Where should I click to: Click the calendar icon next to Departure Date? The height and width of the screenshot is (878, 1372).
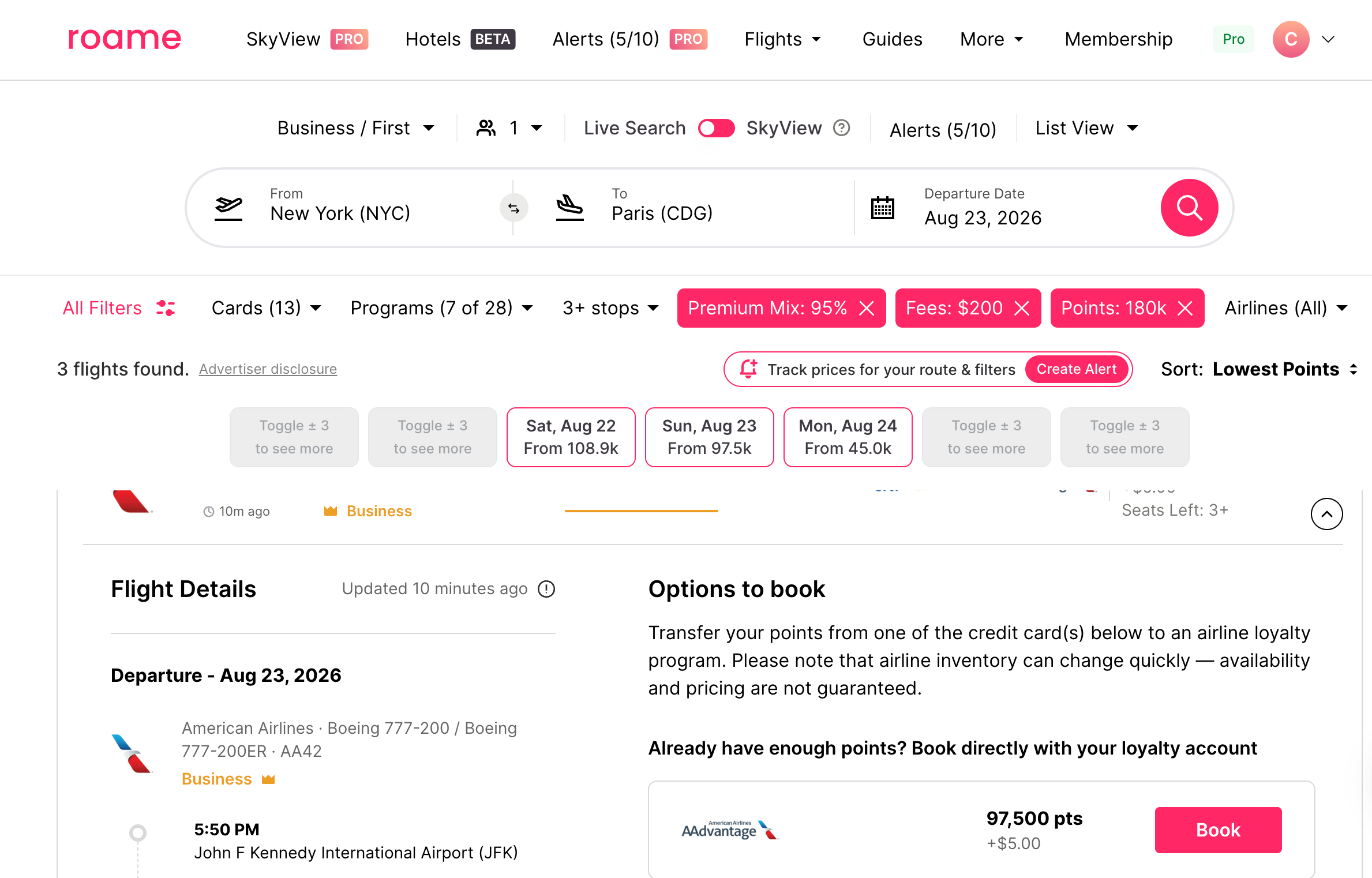coord(882,208)
